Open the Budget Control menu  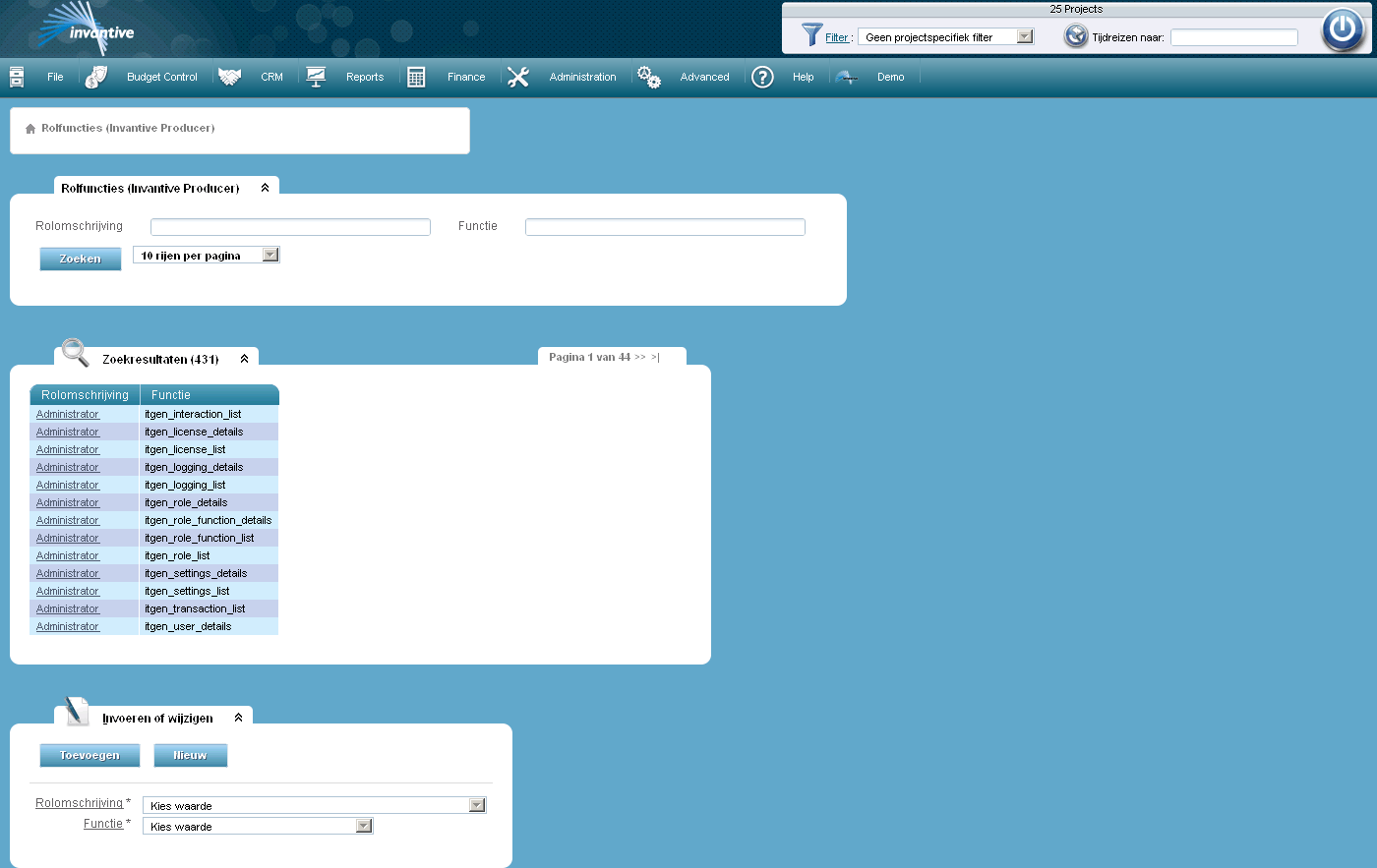[162, 77]
